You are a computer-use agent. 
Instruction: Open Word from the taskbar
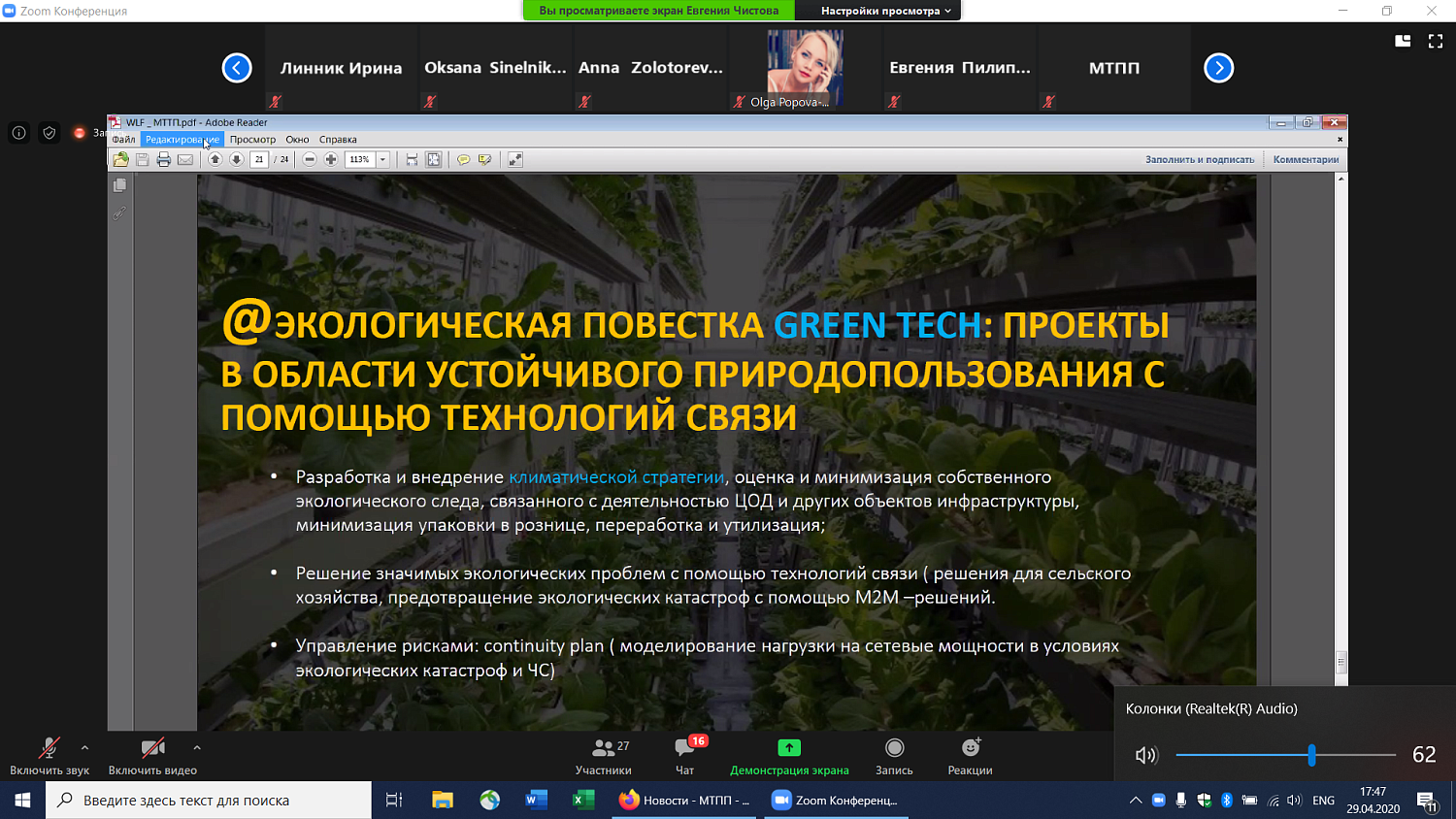[536, 801]
